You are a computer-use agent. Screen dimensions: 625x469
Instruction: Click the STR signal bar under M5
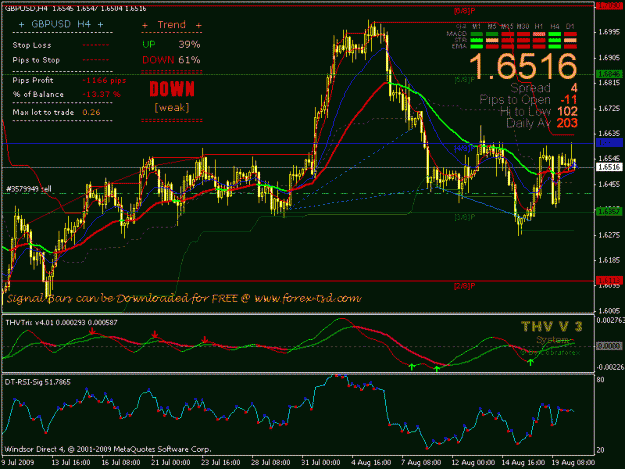tap(492, 40)
